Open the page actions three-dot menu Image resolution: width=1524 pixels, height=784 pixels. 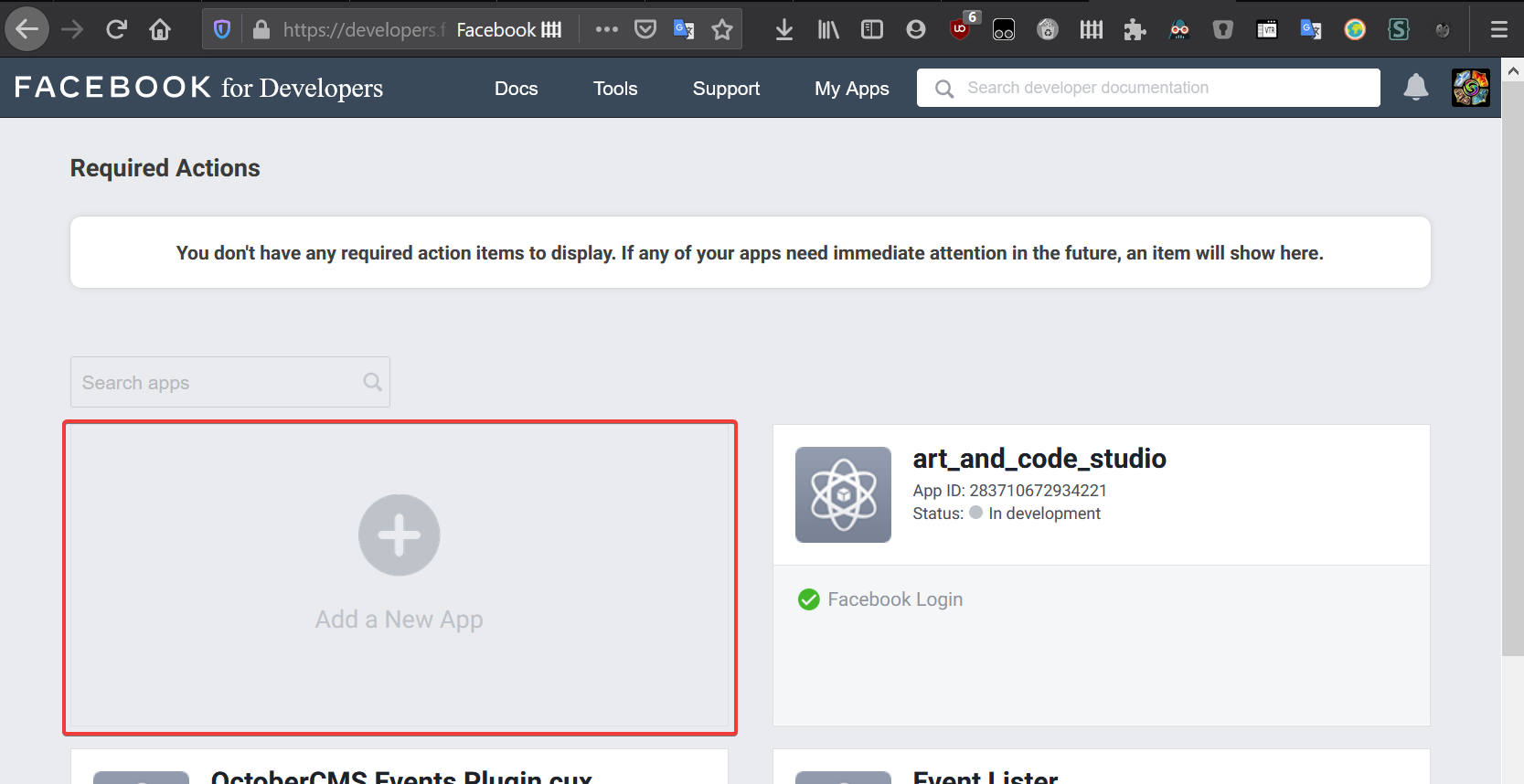point(607,29)
